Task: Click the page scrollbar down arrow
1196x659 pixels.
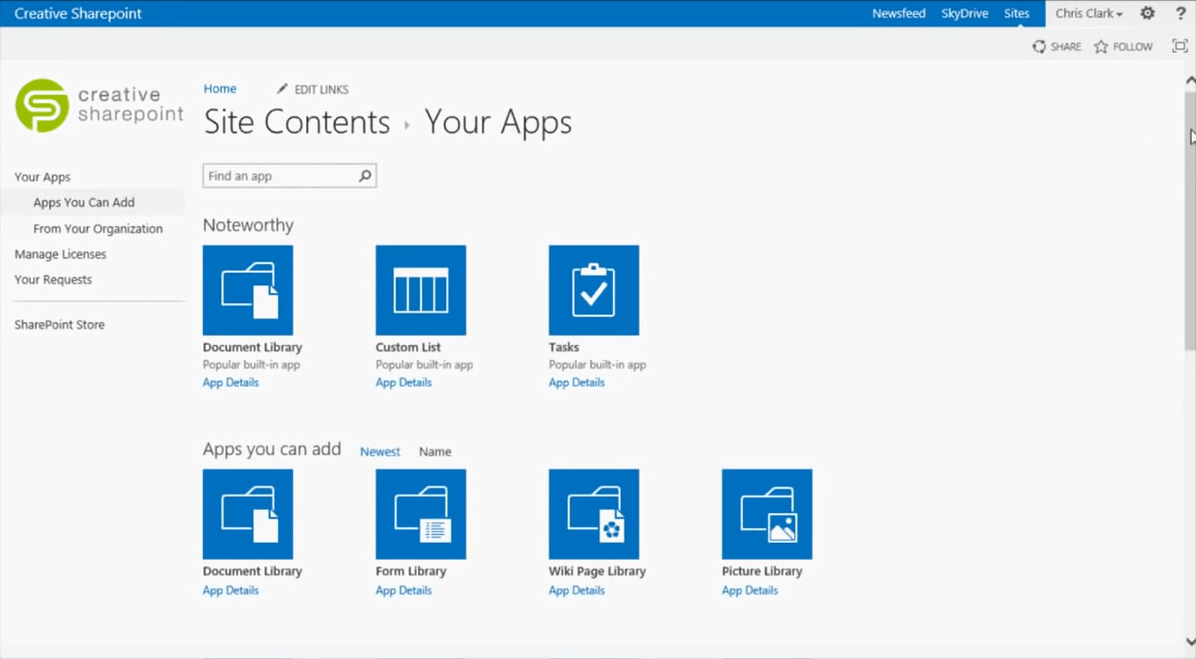Action: click(1190, 641)
